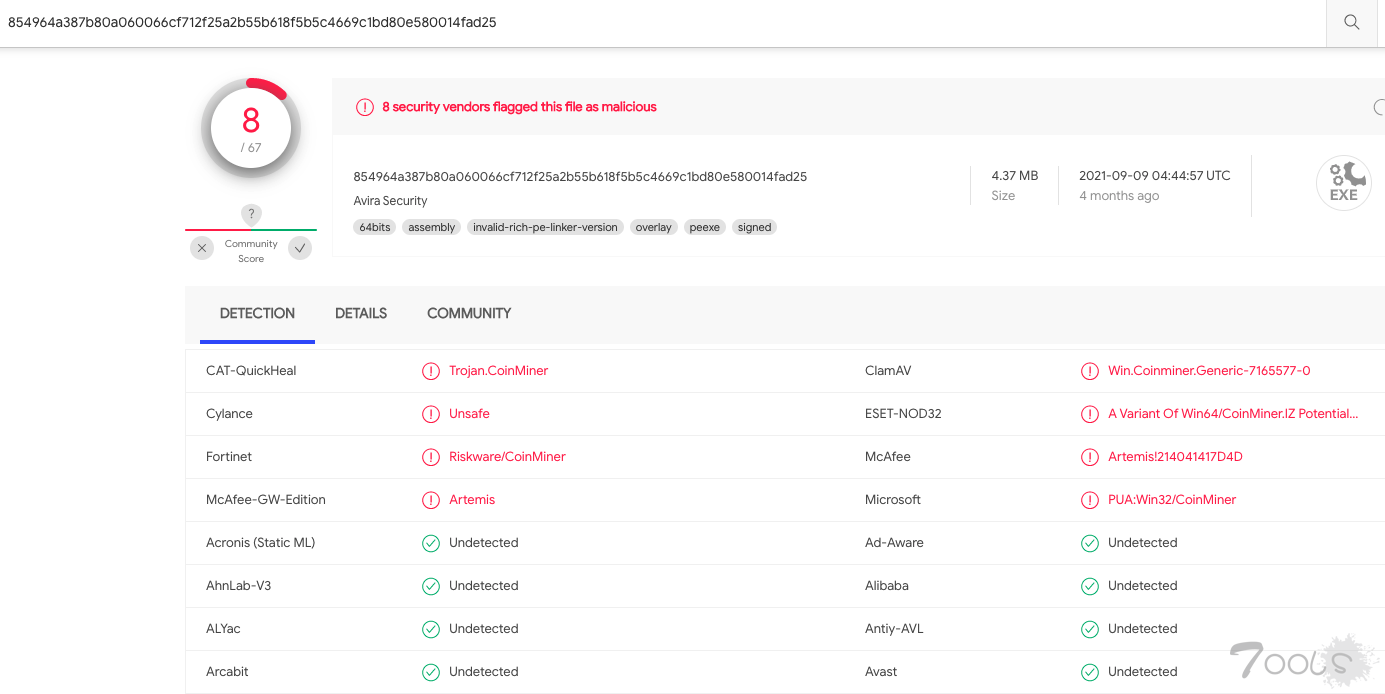Screen dimensions: 1385x694
Task: Click the warning icon next to Win.Coinminer.Generic-7165577-0
Action: pyautogui.click(x=1090, y=371)
